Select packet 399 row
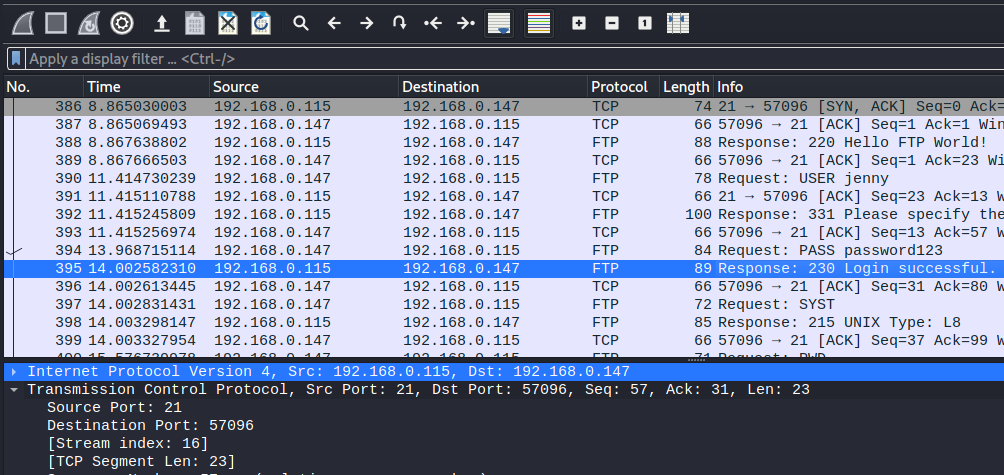1004x475 pixels. pos(504,339)
